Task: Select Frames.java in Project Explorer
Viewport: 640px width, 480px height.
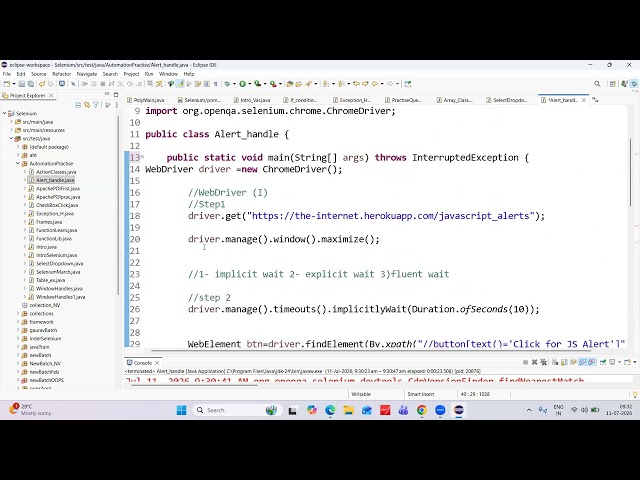Action: (49, 222)
